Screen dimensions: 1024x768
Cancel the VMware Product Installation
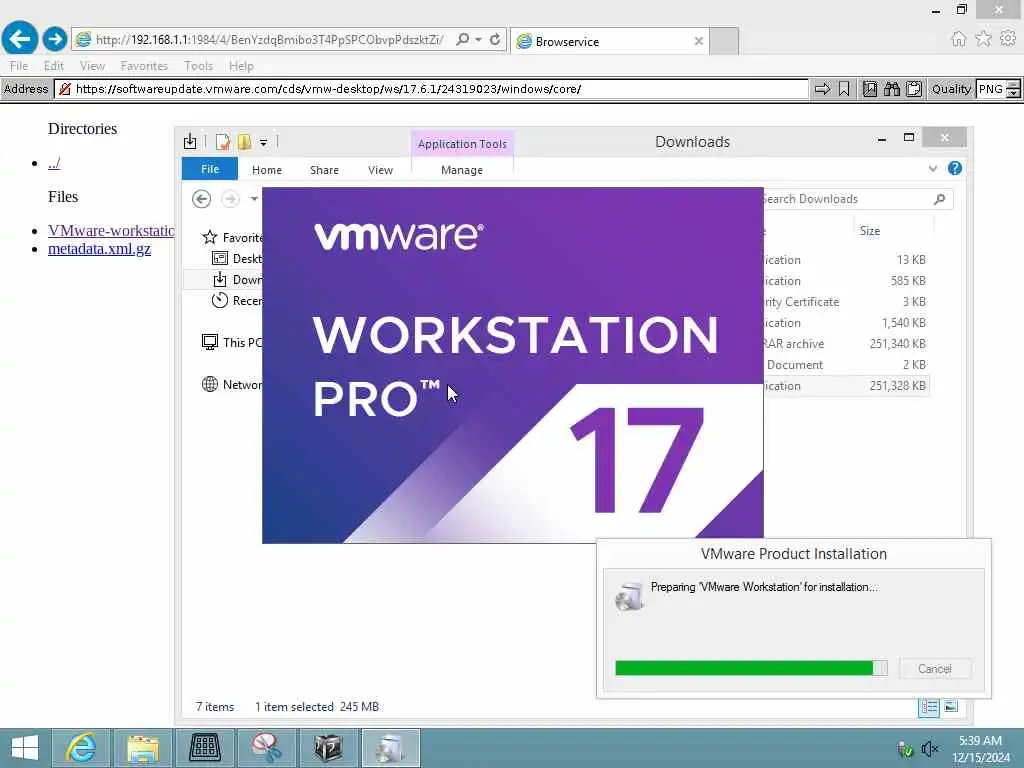point(935,669)
